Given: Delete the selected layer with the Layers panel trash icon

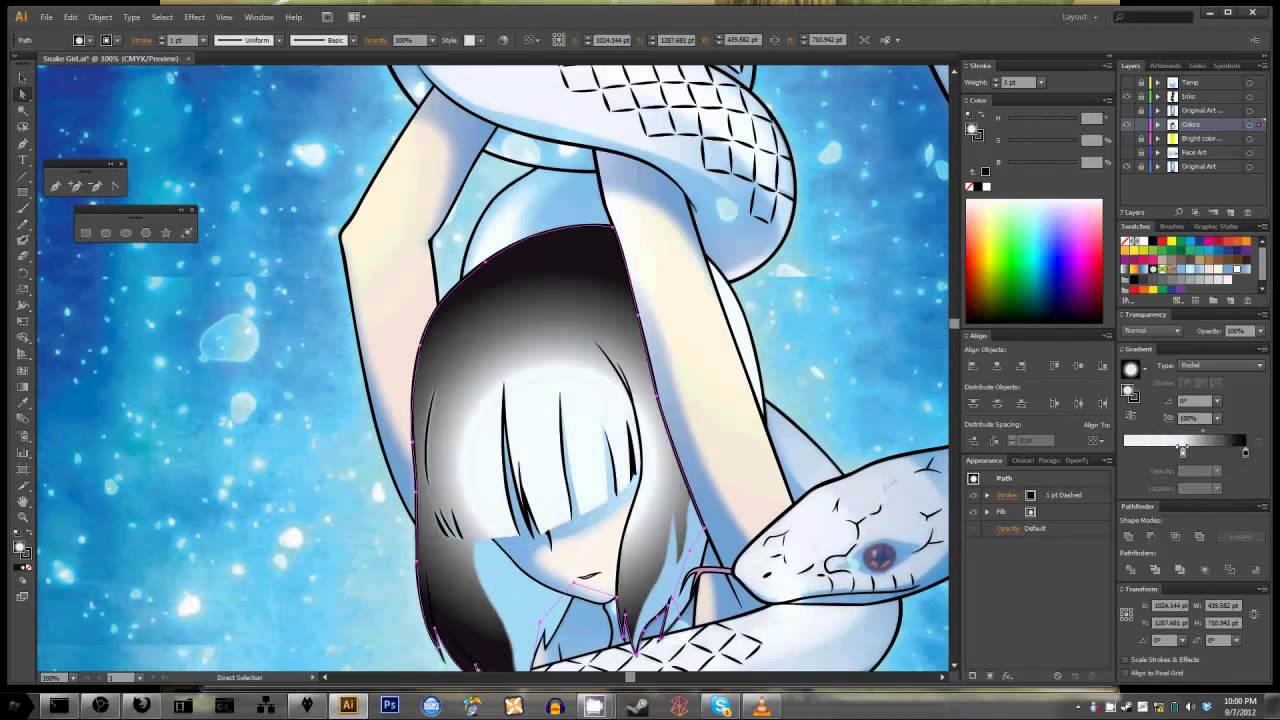Looking at the screenshot, I should (1246, 212).
